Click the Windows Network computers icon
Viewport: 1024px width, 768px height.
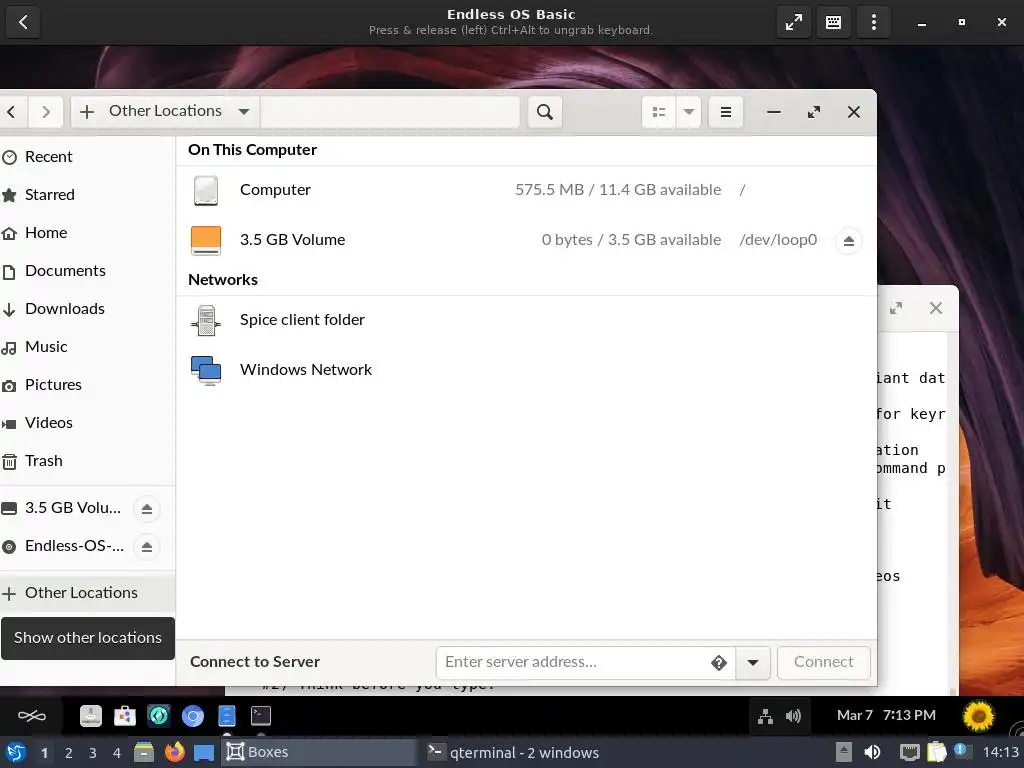click(x=206, y=370)
